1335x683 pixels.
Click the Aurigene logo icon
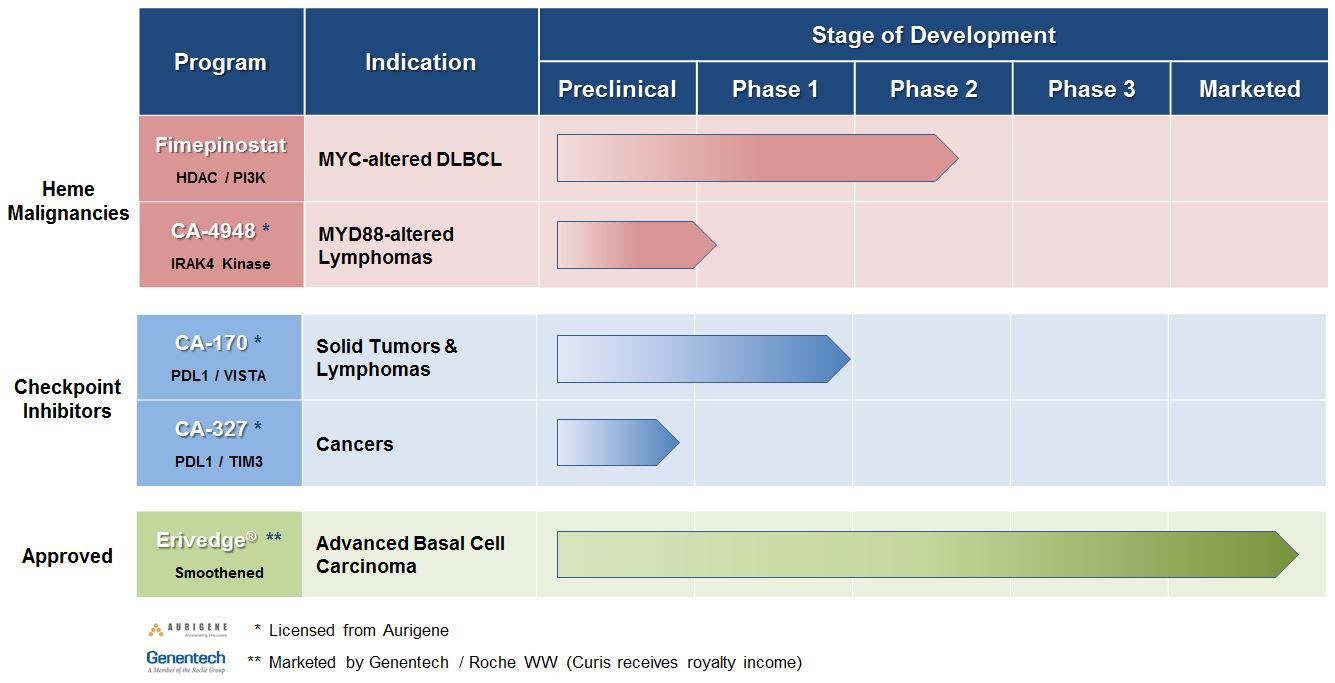click(x=185, y=630)
